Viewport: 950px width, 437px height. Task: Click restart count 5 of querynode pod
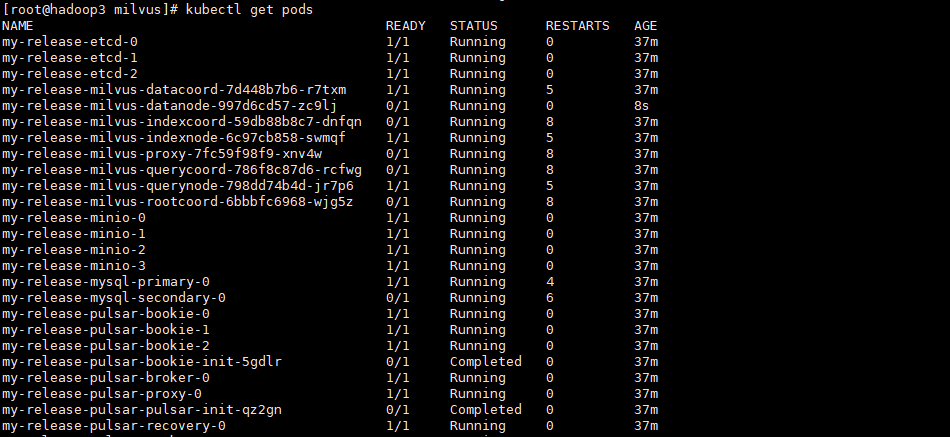[x=550, y=185]
